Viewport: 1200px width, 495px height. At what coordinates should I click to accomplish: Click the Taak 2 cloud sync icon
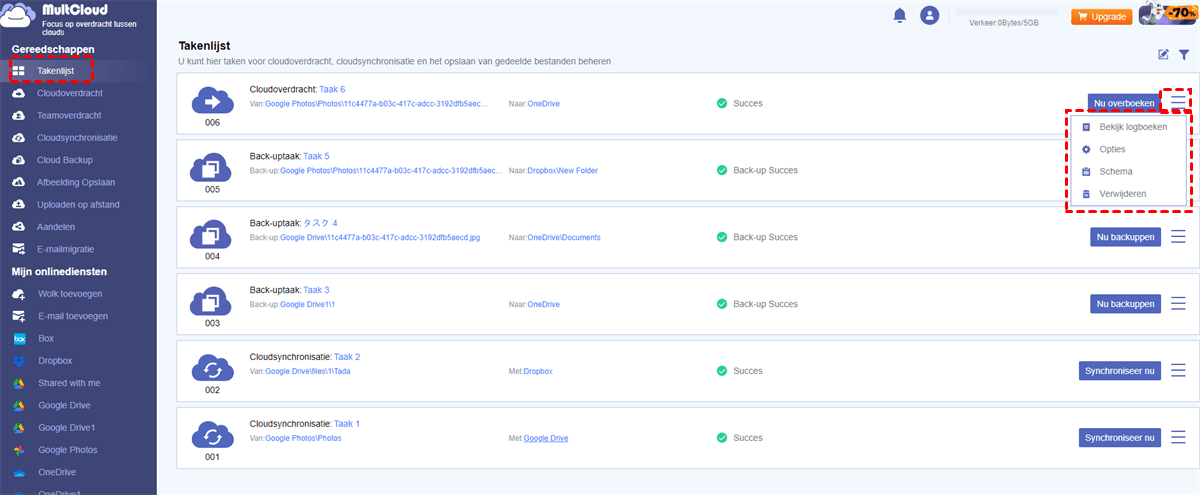point(212,369)
